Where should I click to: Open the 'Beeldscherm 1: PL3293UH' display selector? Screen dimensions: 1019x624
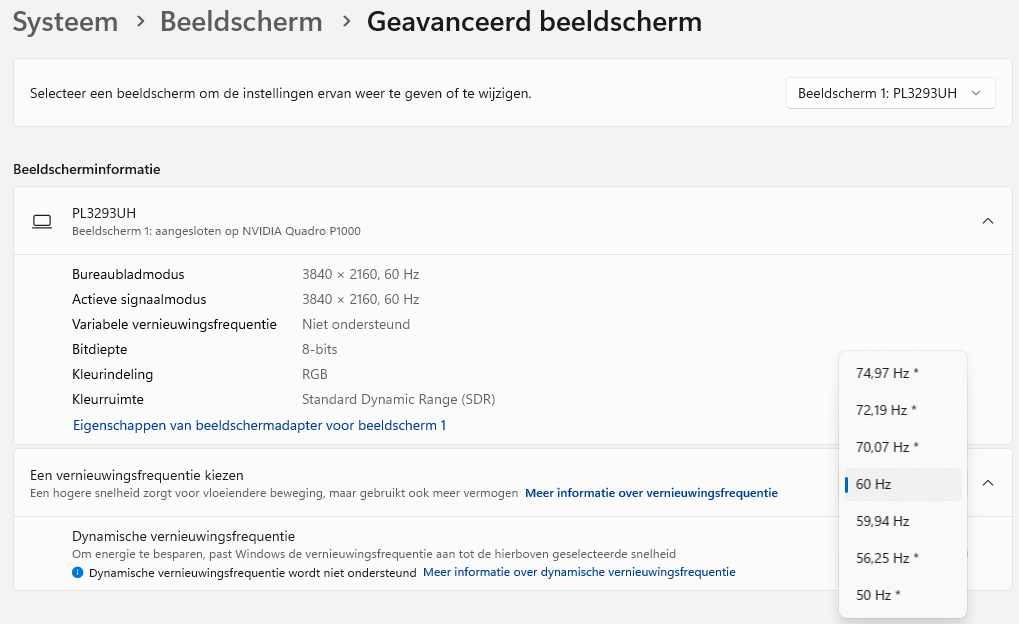point(889,92)
